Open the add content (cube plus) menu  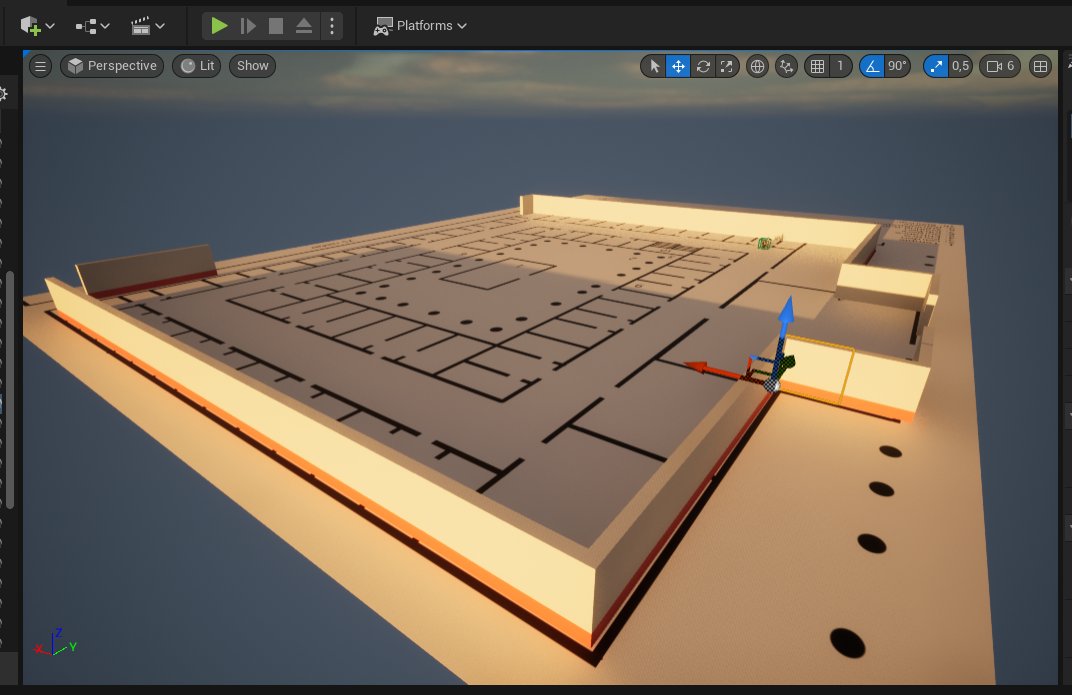pos(37,26)
